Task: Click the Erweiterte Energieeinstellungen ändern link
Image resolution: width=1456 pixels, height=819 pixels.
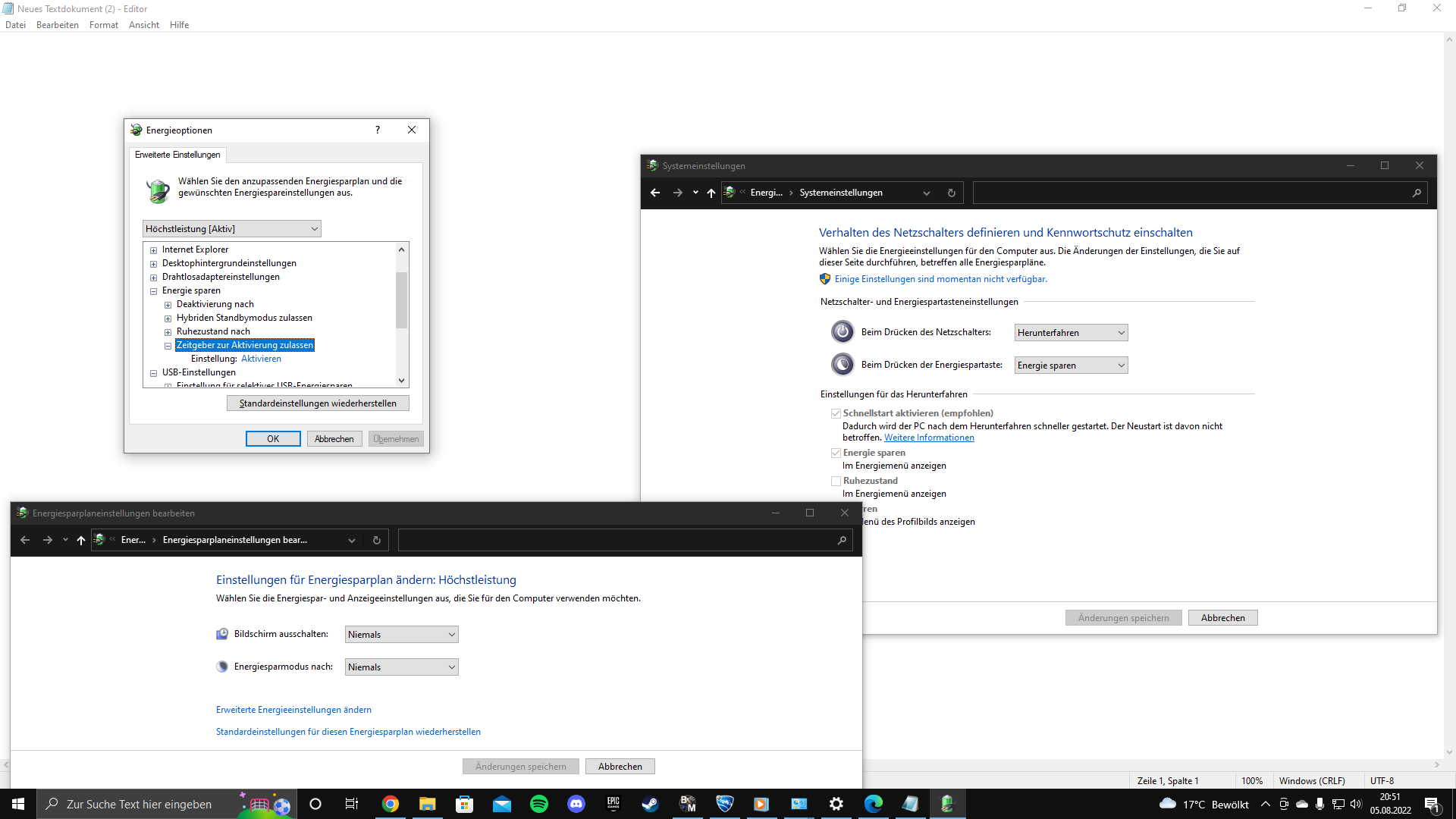Action: tap(293, 709)
